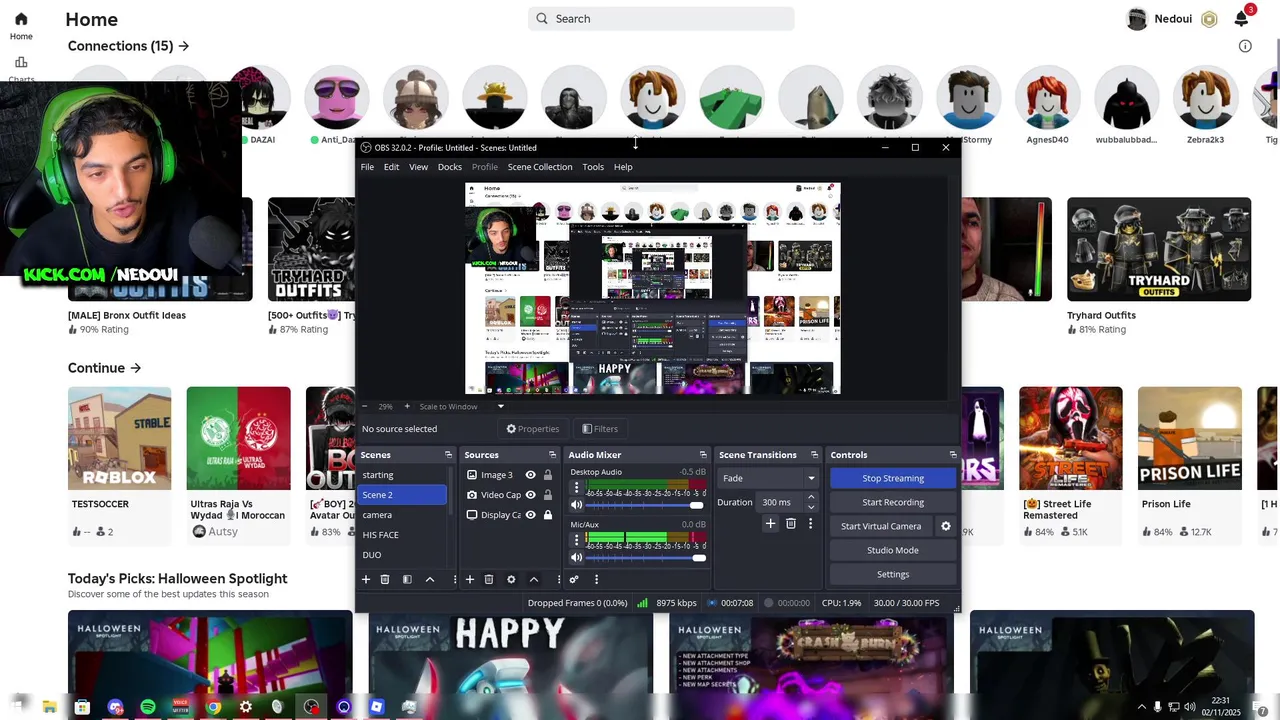Hide the Display Capture source
The image size is (1280, 720).
coord(530,515)
